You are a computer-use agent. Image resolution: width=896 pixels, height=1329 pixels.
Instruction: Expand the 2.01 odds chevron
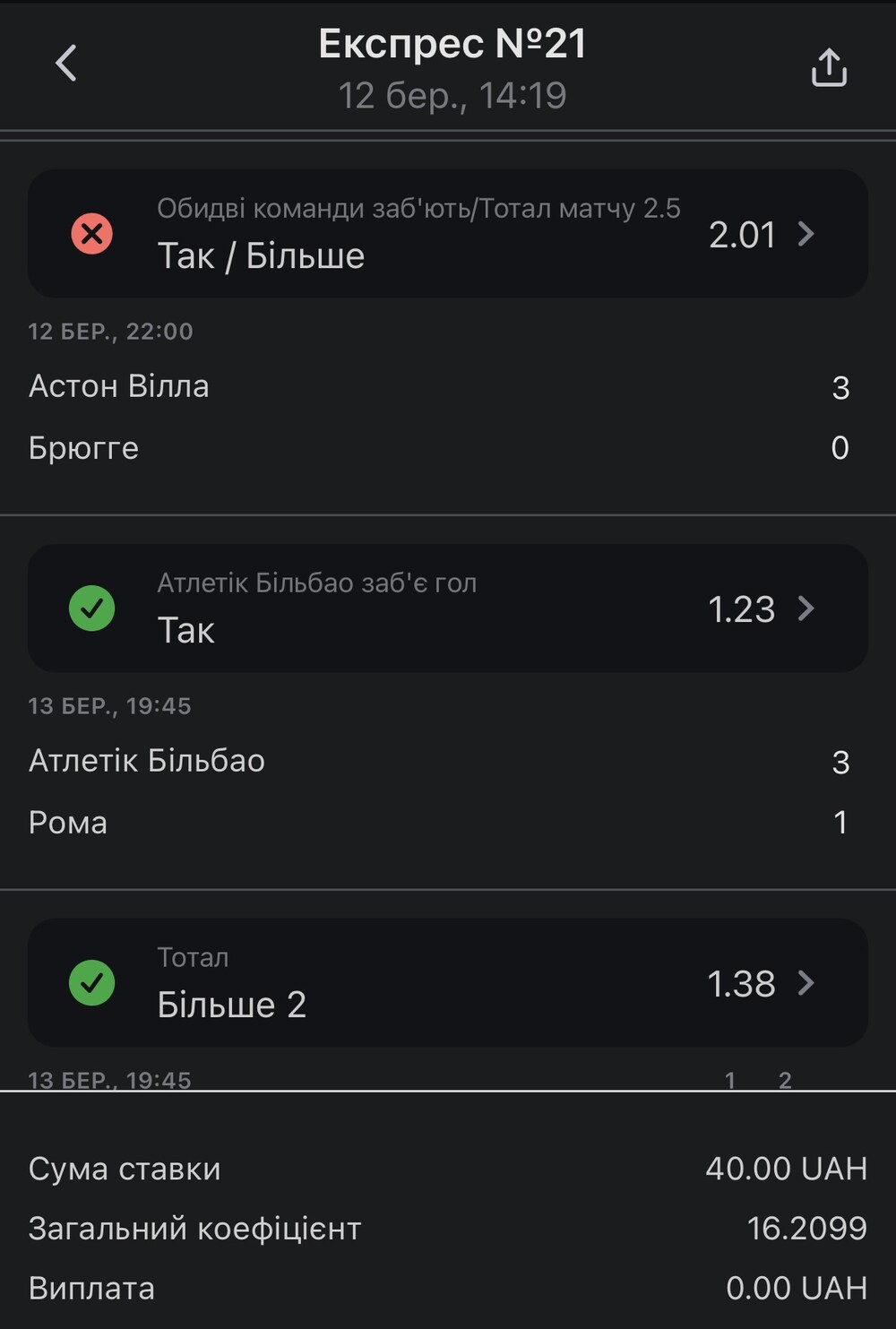point(806,234)
